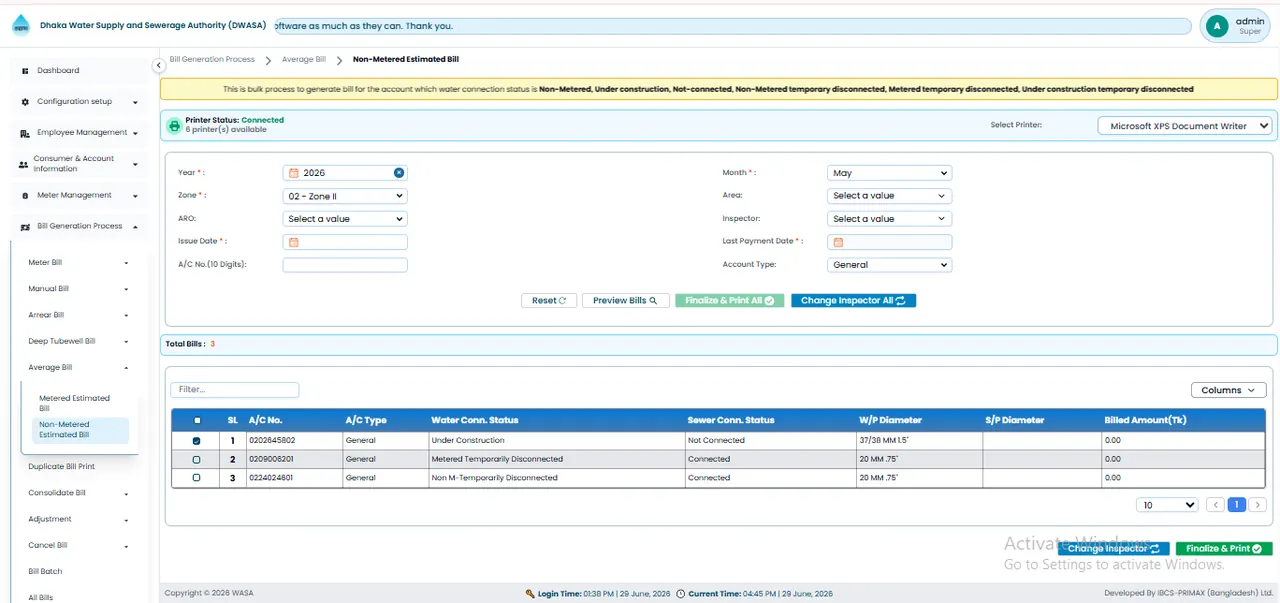The image size is (1280, 603).
Task: Clear the Year value with the X icon
Action: [398, 173]
